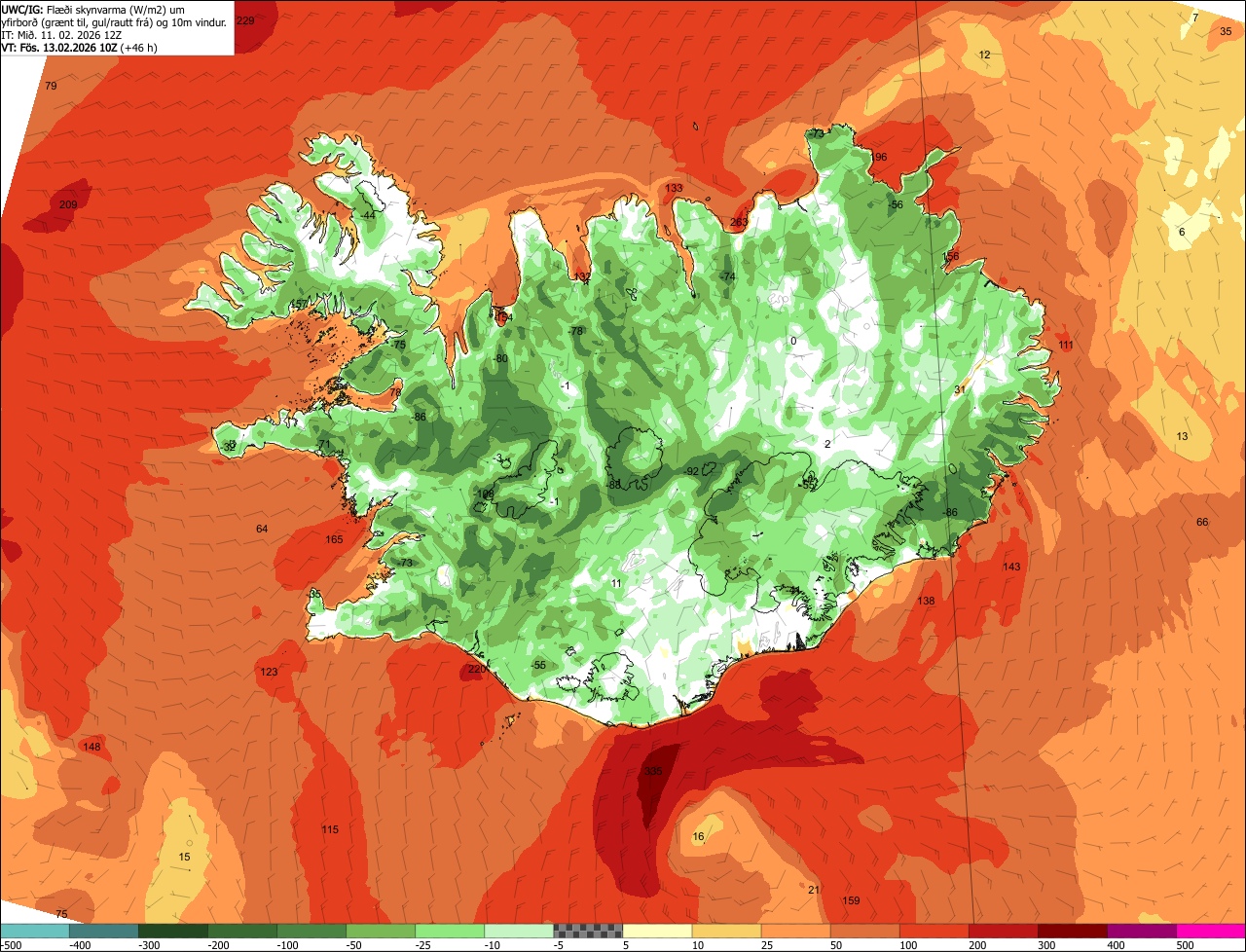Select the checkered swatch between -5 and 5
This screenshot has width=1246, height=952.
[588, 931]
